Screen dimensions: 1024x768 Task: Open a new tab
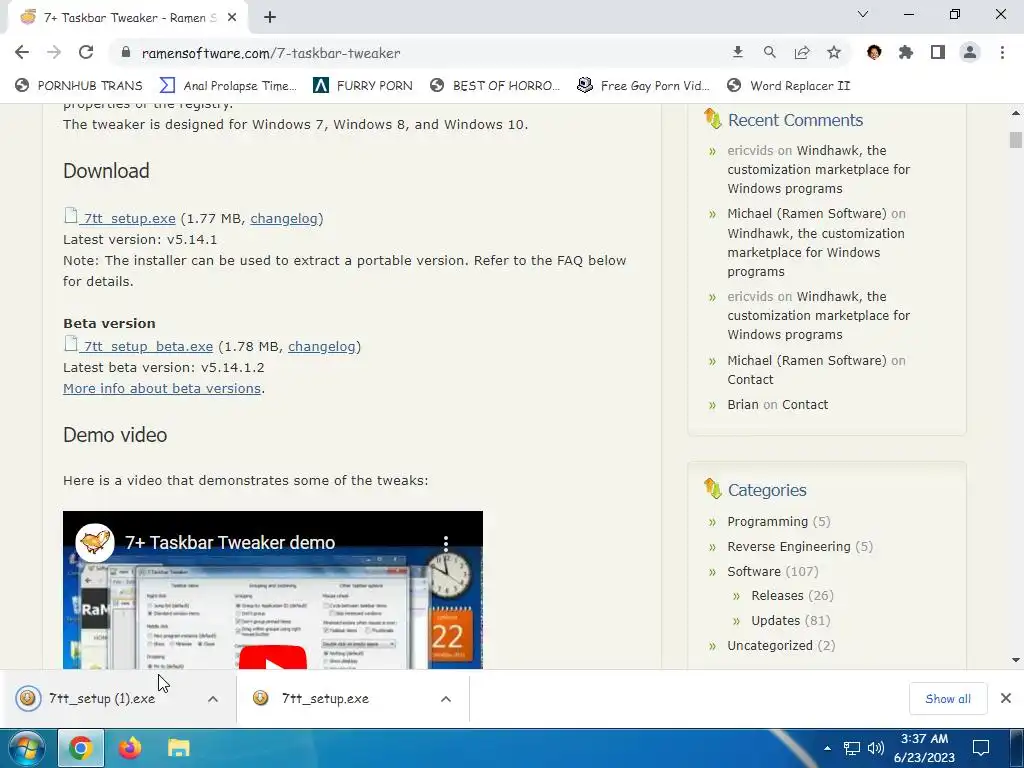pyautogui.click(x=270, y=18)
